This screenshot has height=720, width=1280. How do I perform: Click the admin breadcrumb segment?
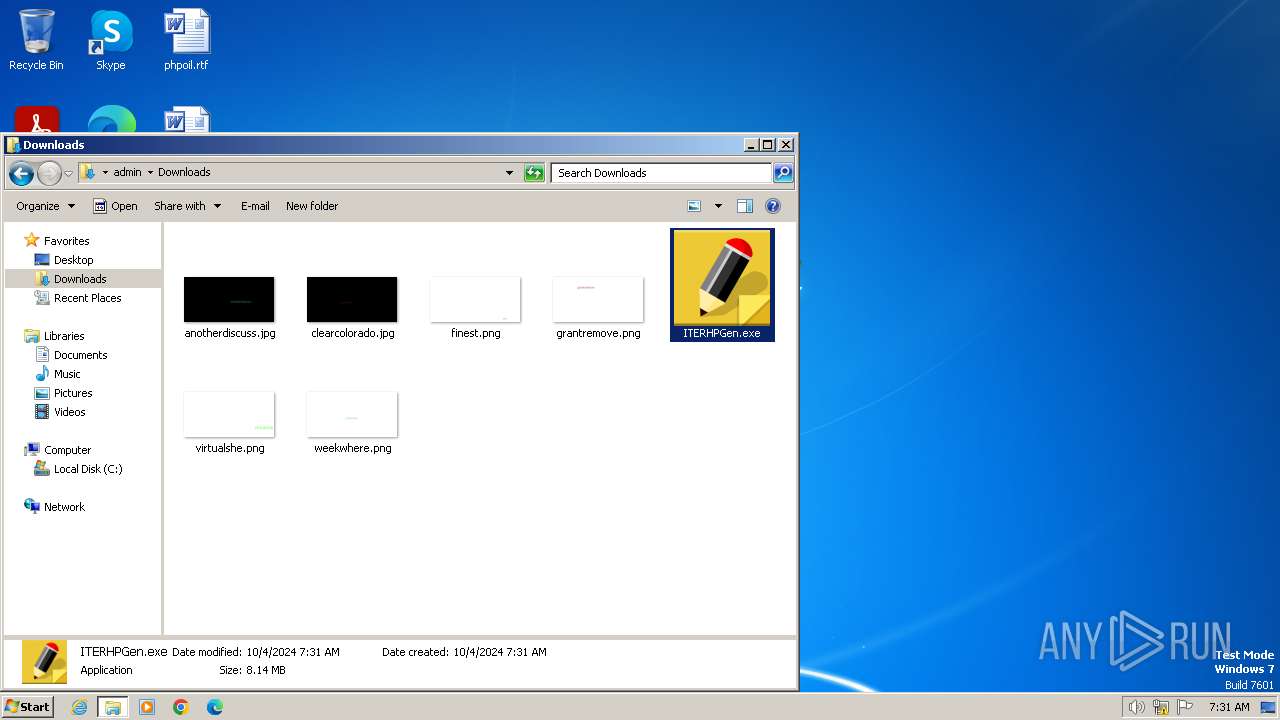tap(127, 173)
